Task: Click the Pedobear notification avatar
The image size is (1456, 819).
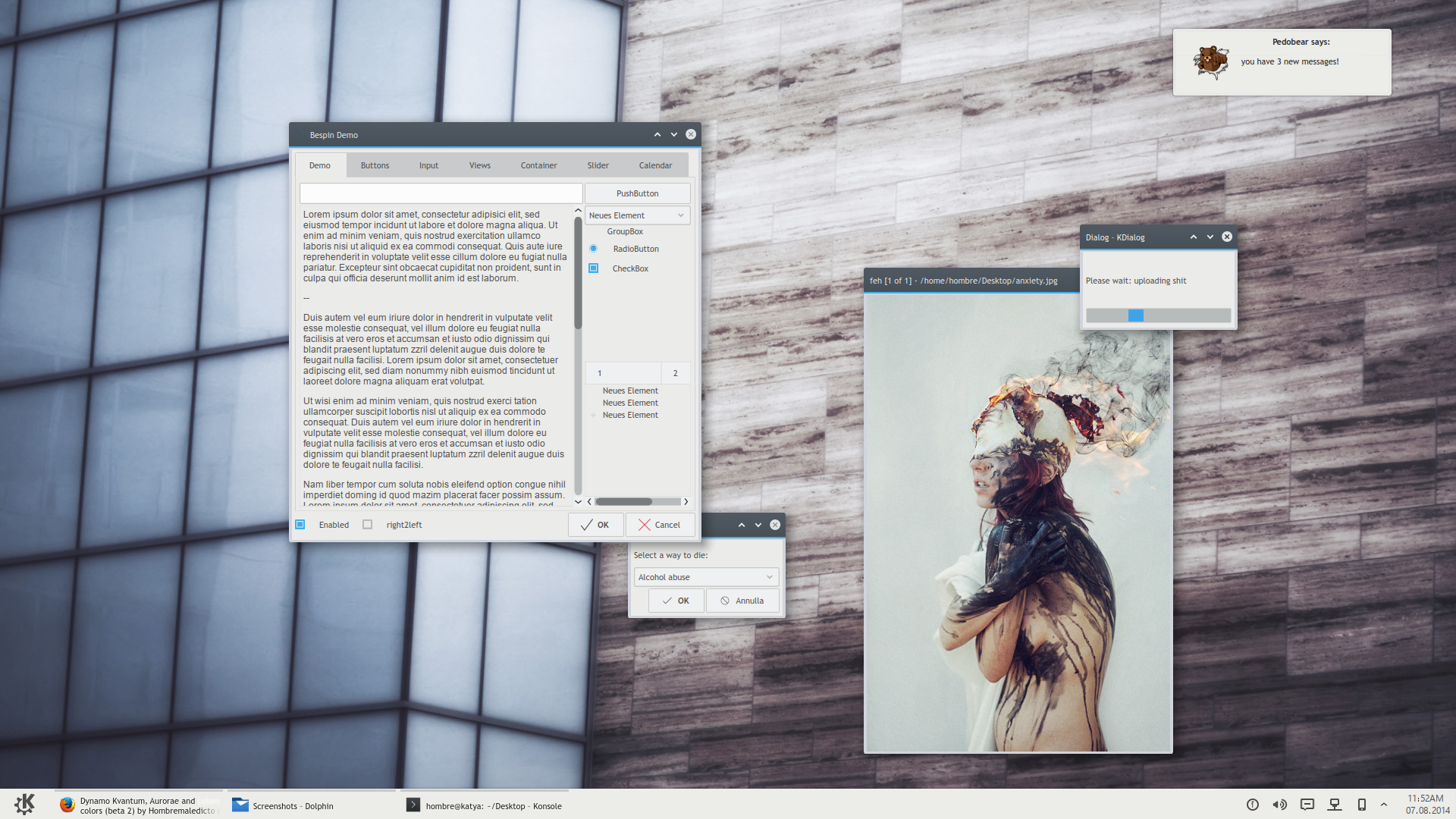Action: pos(1211,62)
